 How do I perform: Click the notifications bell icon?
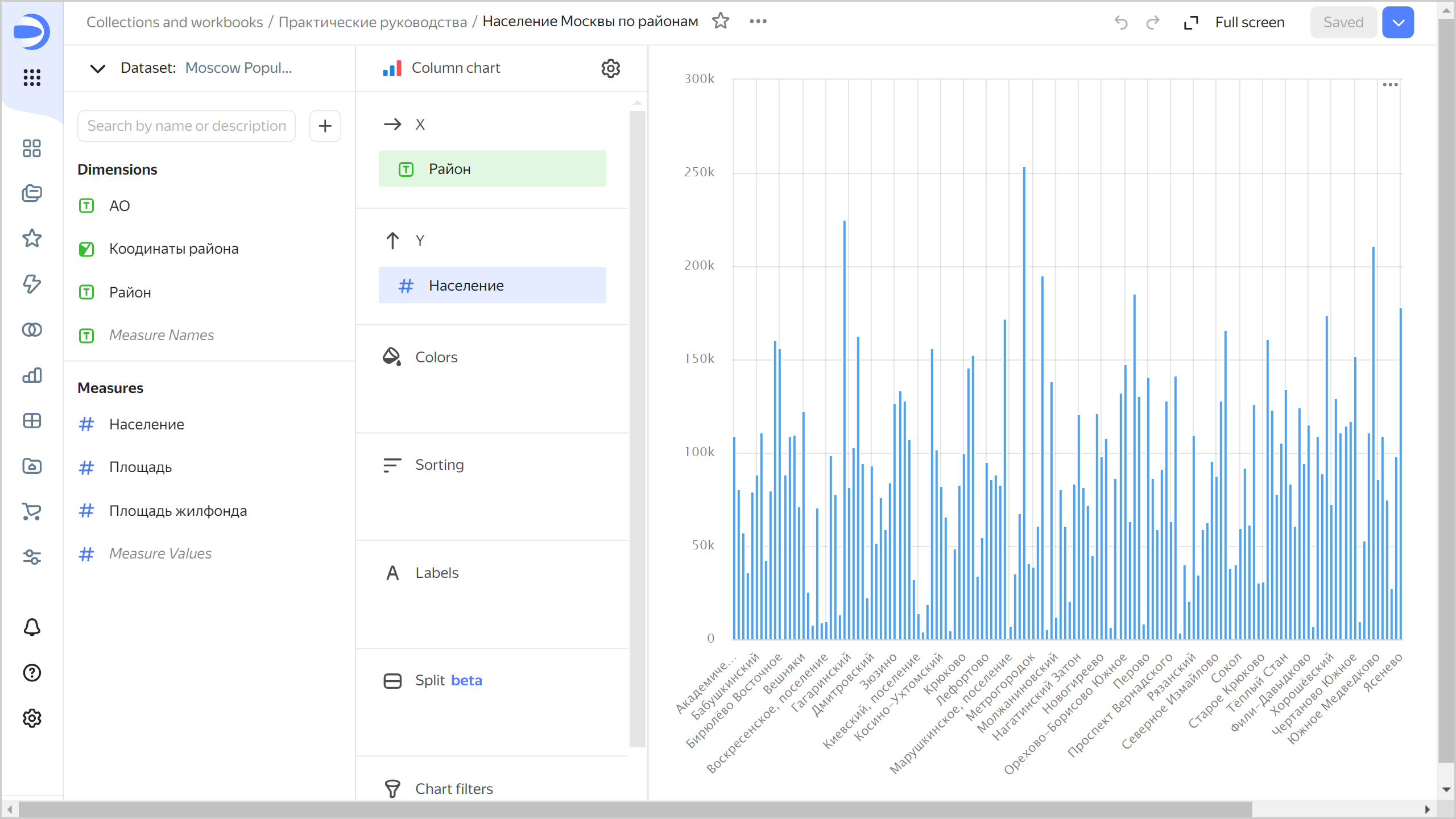click(32, 627)
